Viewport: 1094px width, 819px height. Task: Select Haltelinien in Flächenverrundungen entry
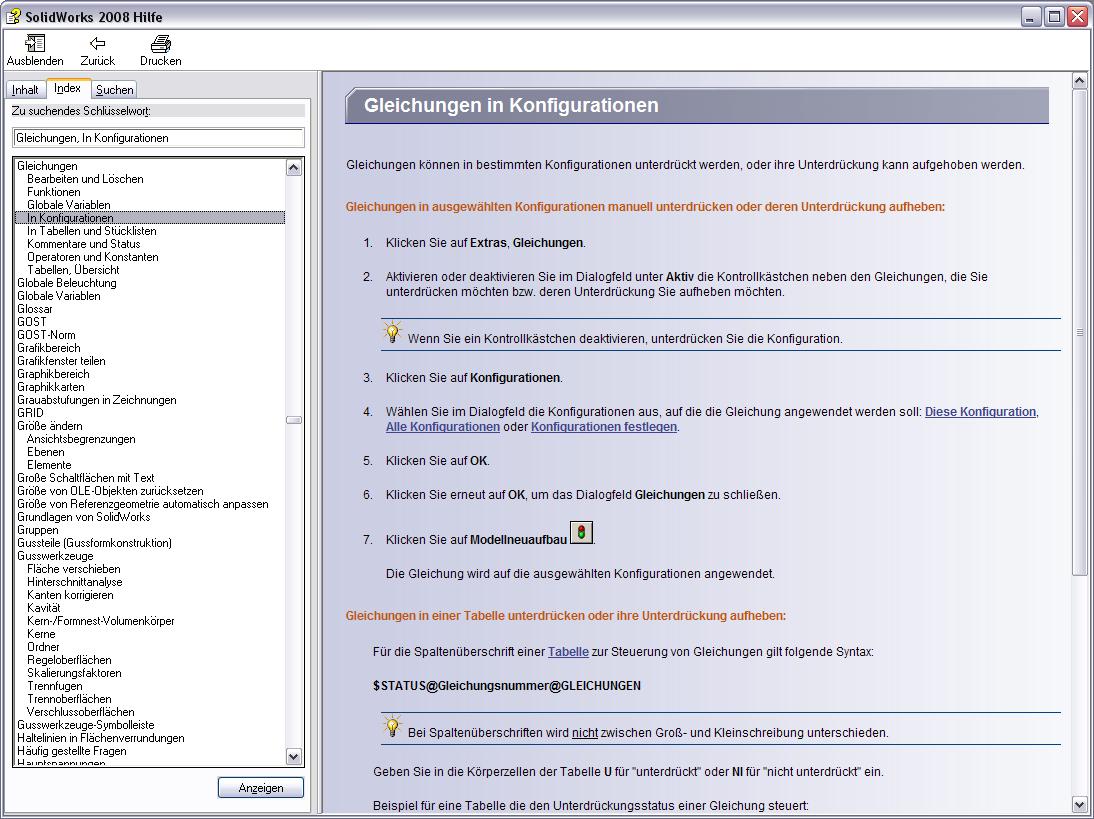tap(100, 739)
